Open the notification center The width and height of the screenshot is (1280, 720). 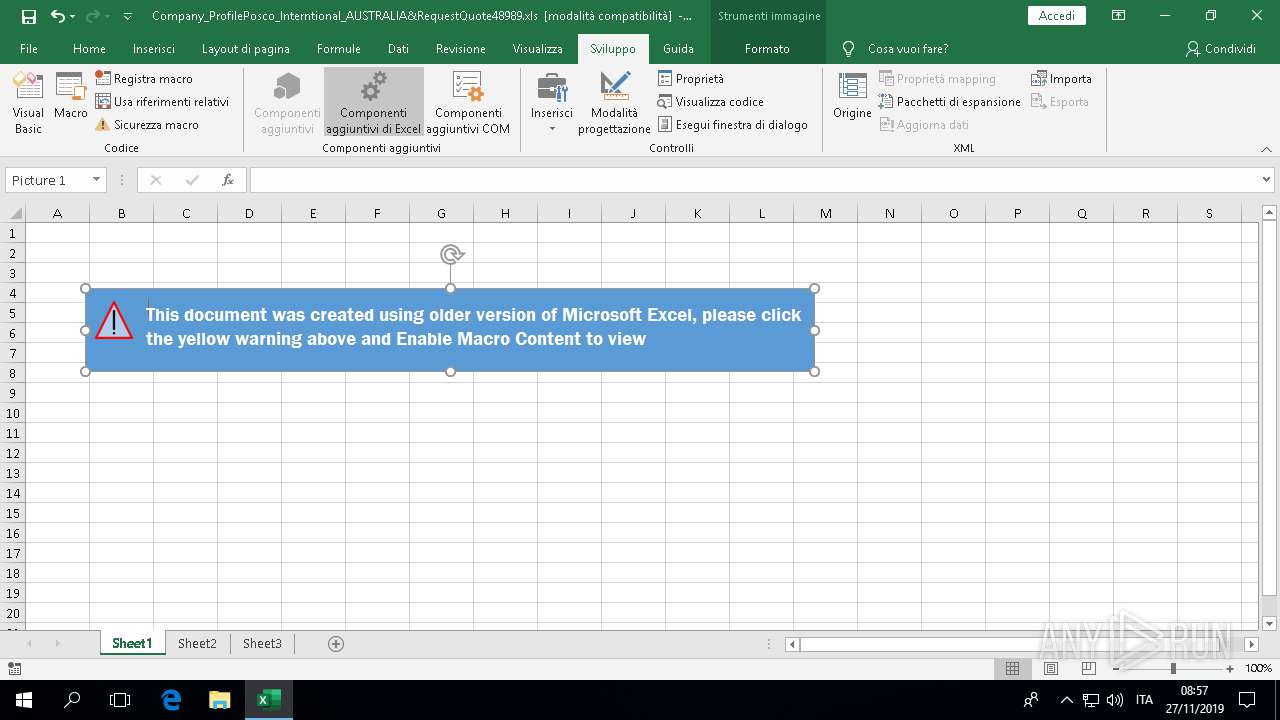(x=1247, y=700)
